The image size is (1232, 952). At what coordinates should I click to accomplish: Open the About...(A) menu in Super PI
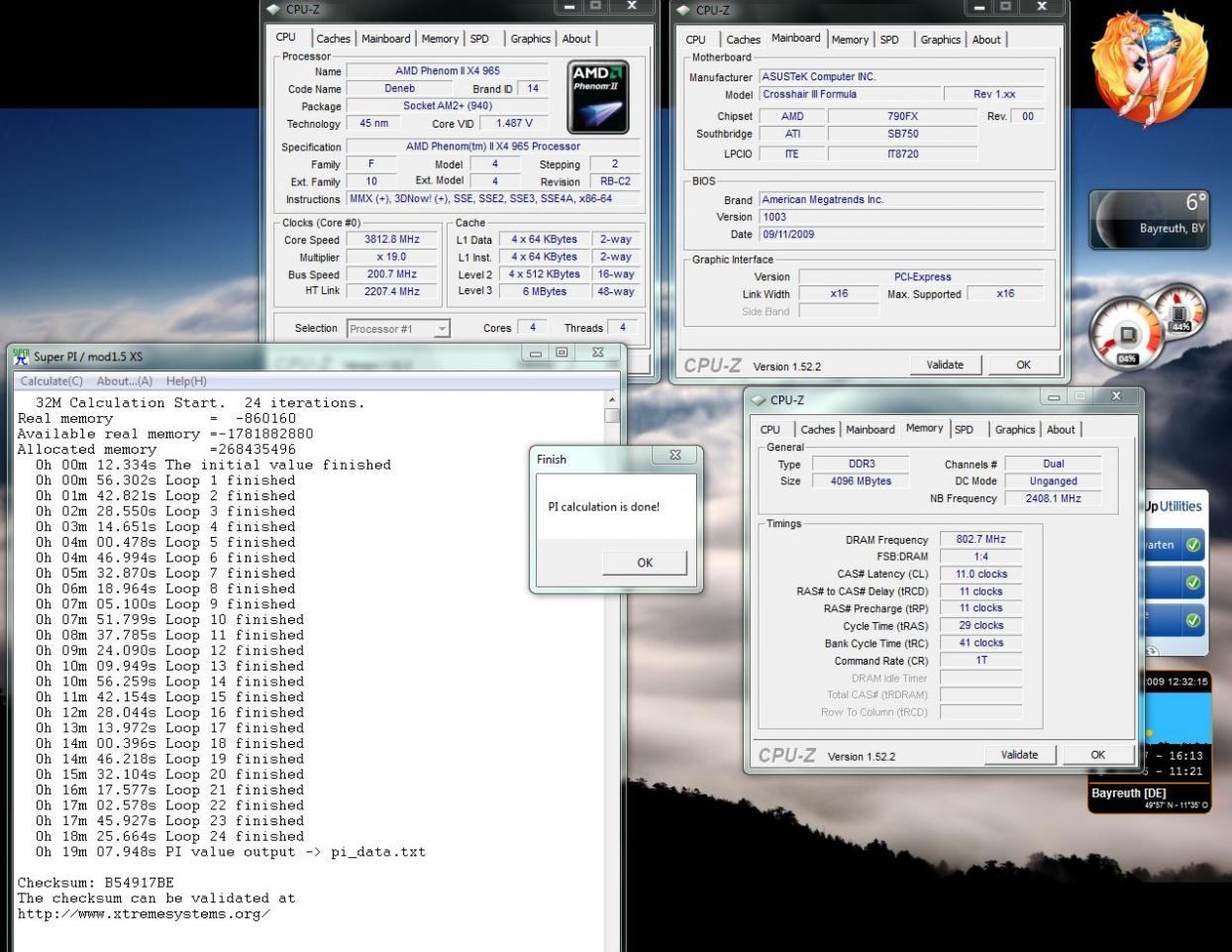125,381
